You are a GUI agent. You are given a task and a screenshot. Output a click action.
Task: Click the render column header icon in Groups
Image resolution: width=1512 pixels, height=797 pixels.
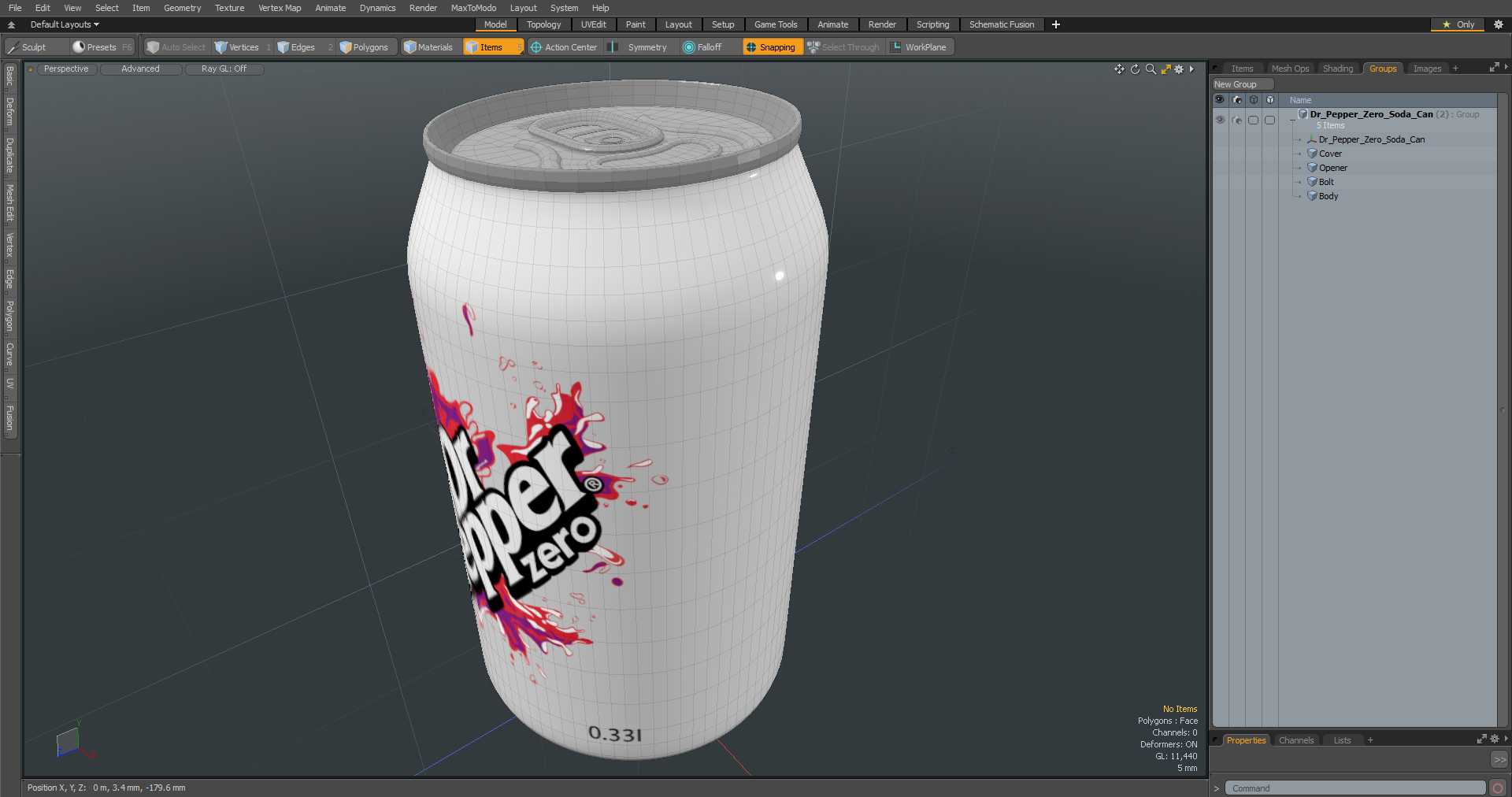(1236, 100)
